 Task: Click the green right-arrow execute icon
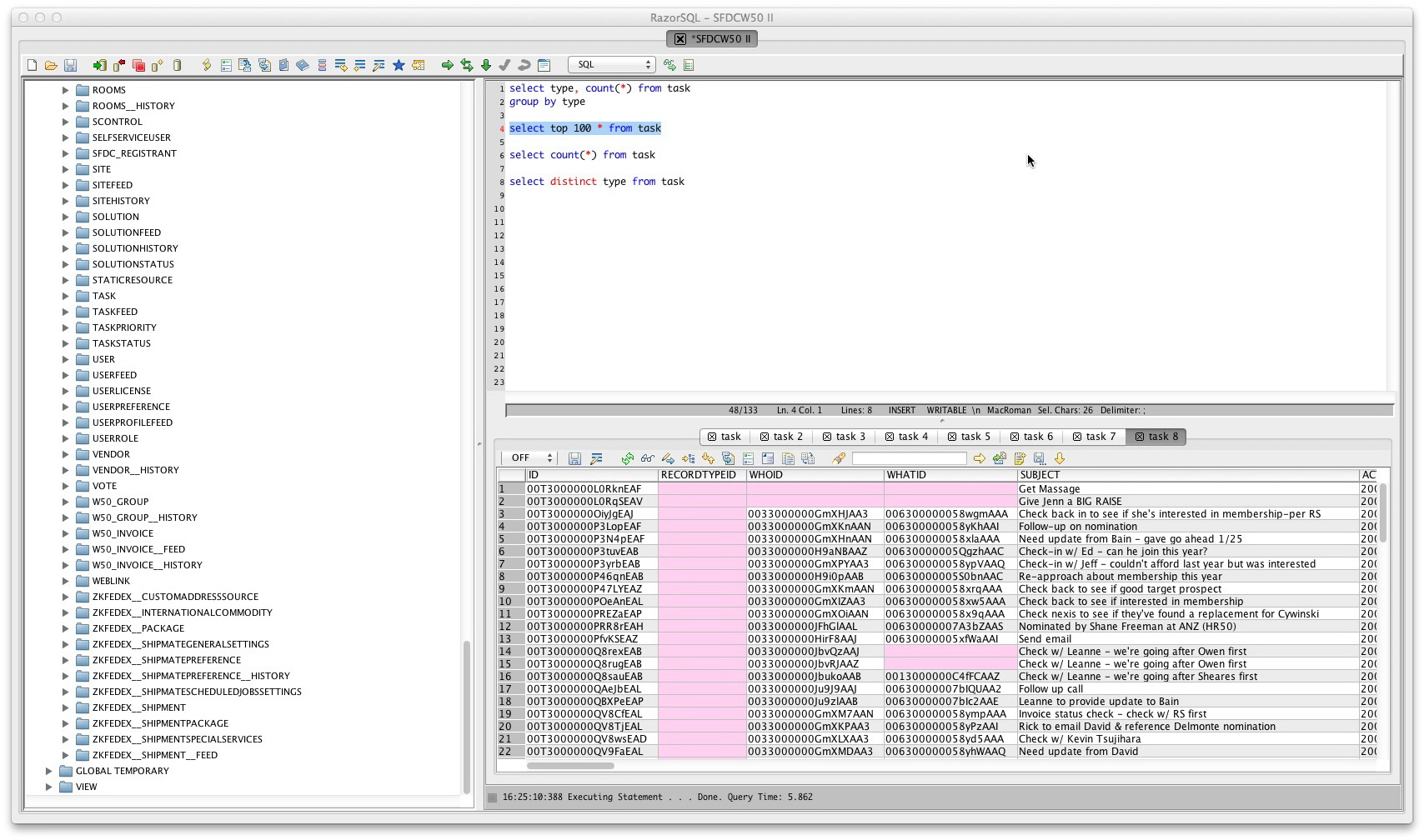coord(448,65)
